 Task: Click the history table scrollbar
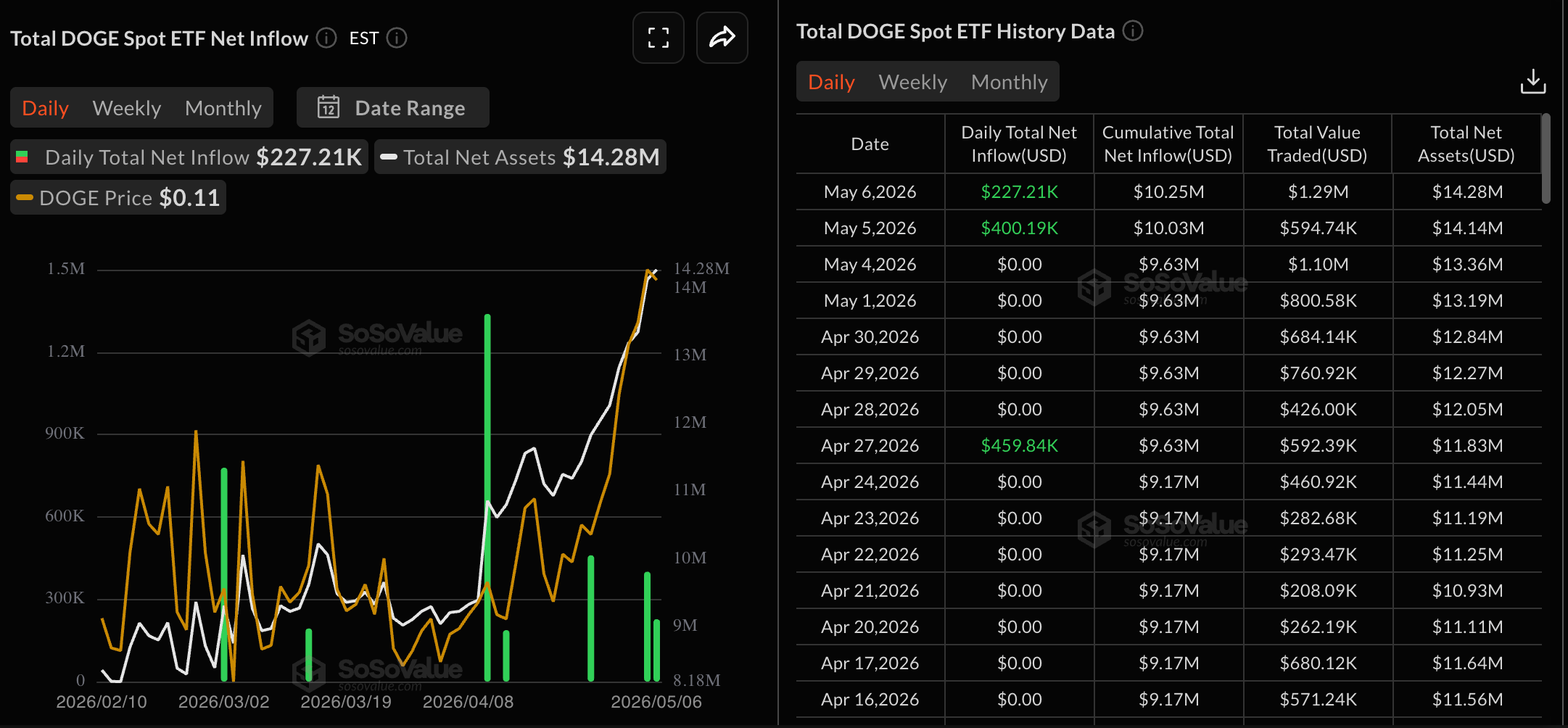coord(1546,158)
